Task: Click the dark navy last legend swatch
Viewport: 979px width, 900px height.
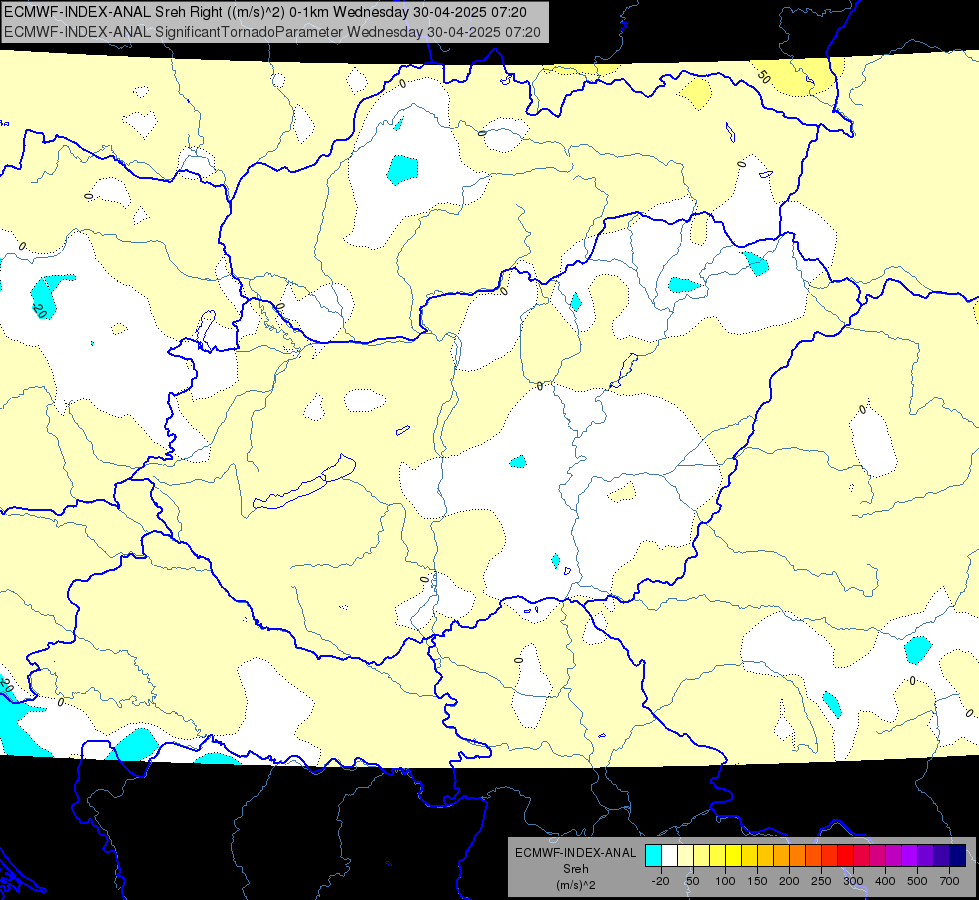Action: click(x=958, y=855)
